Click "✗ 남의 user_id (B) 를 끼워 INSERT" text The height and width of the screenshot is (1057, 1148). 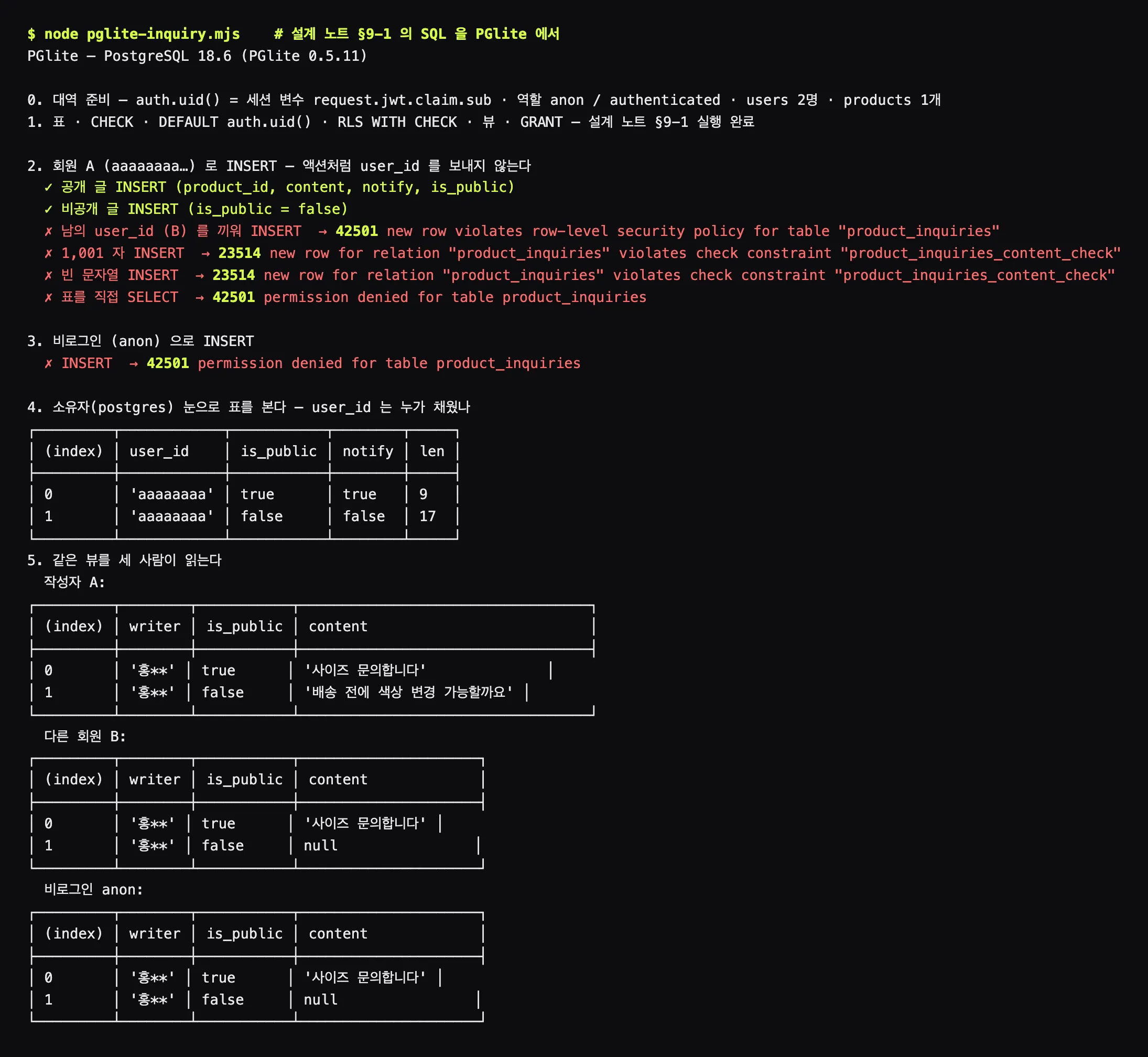pyautogui.click(x=172, y=231)
